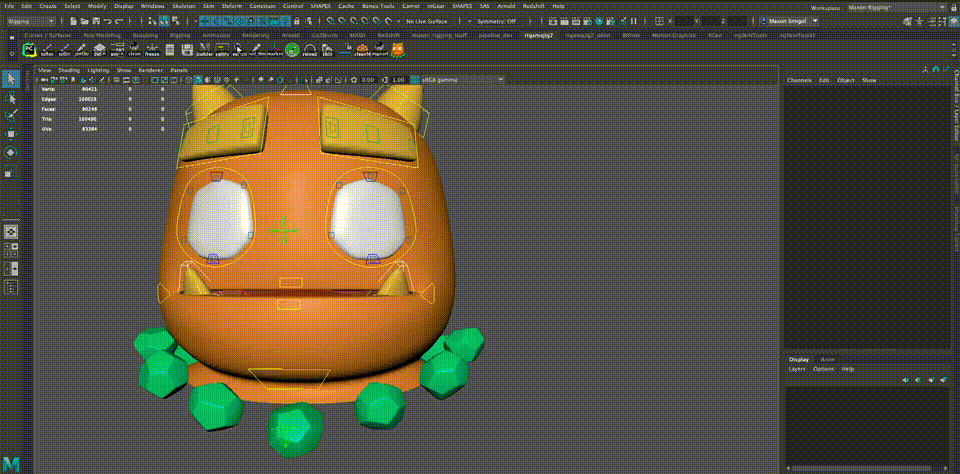
Task: Open the viewport Renderer menu
Action: (x=151, y=70)
